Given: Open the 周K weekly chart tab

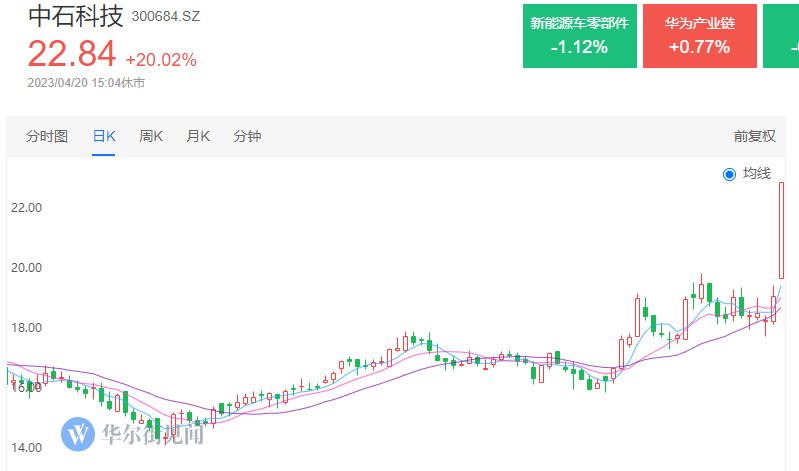Looking at the screenshot, I should coord(151,136).
